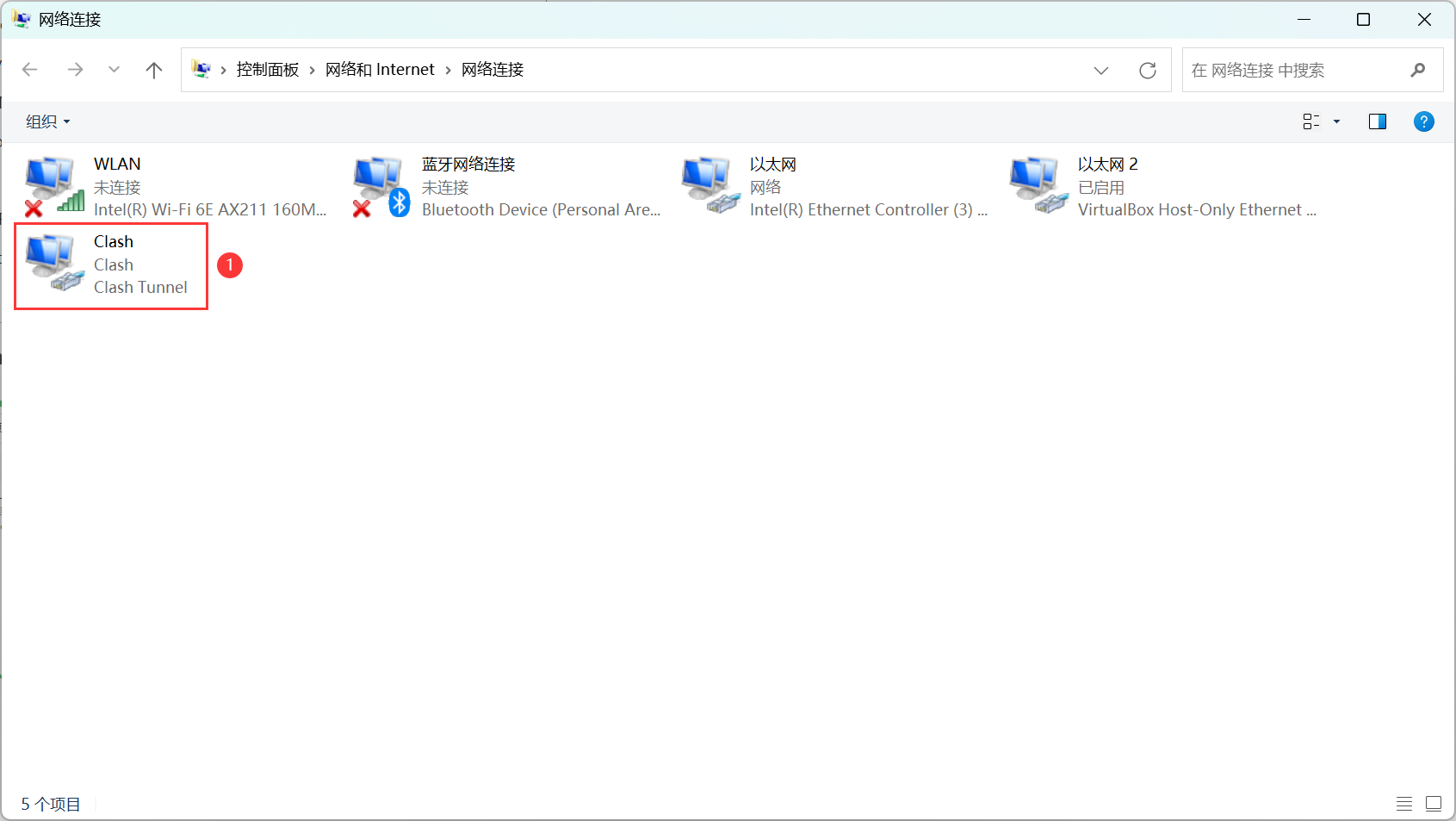
Task: Open the 组织 menu
Action: [47, 121]
